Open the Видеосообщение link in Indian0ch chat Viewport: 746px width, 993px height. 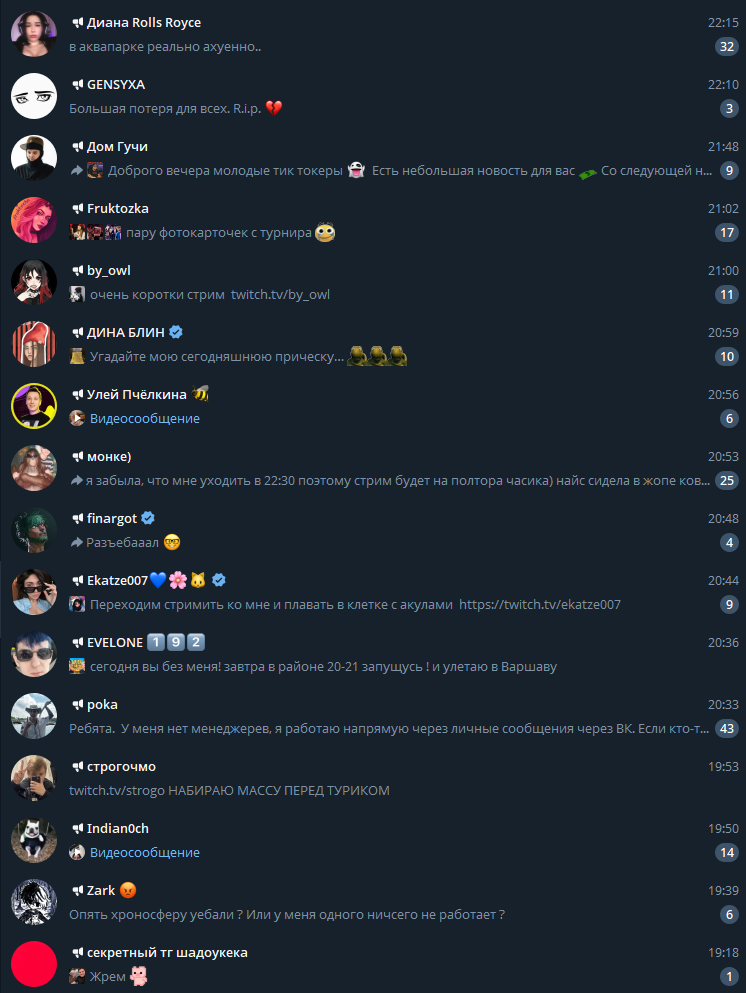144,852
